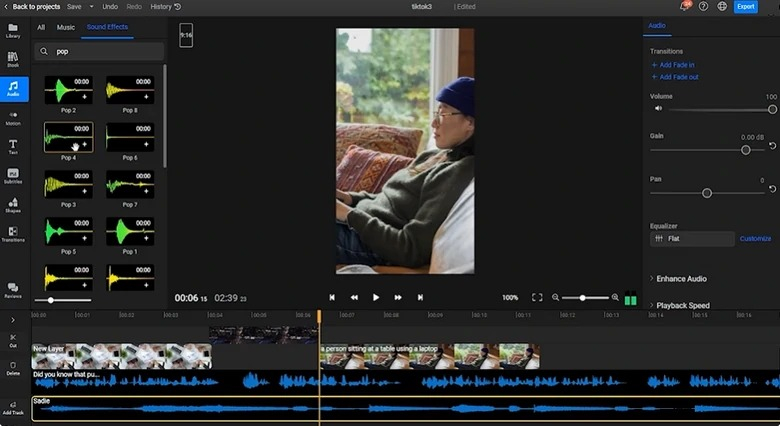The width and height of the screenshot is (780, 426).
Task: Open the Equalizer Flat dropdown
Action: pyautogui.click(x=692, y=239)
